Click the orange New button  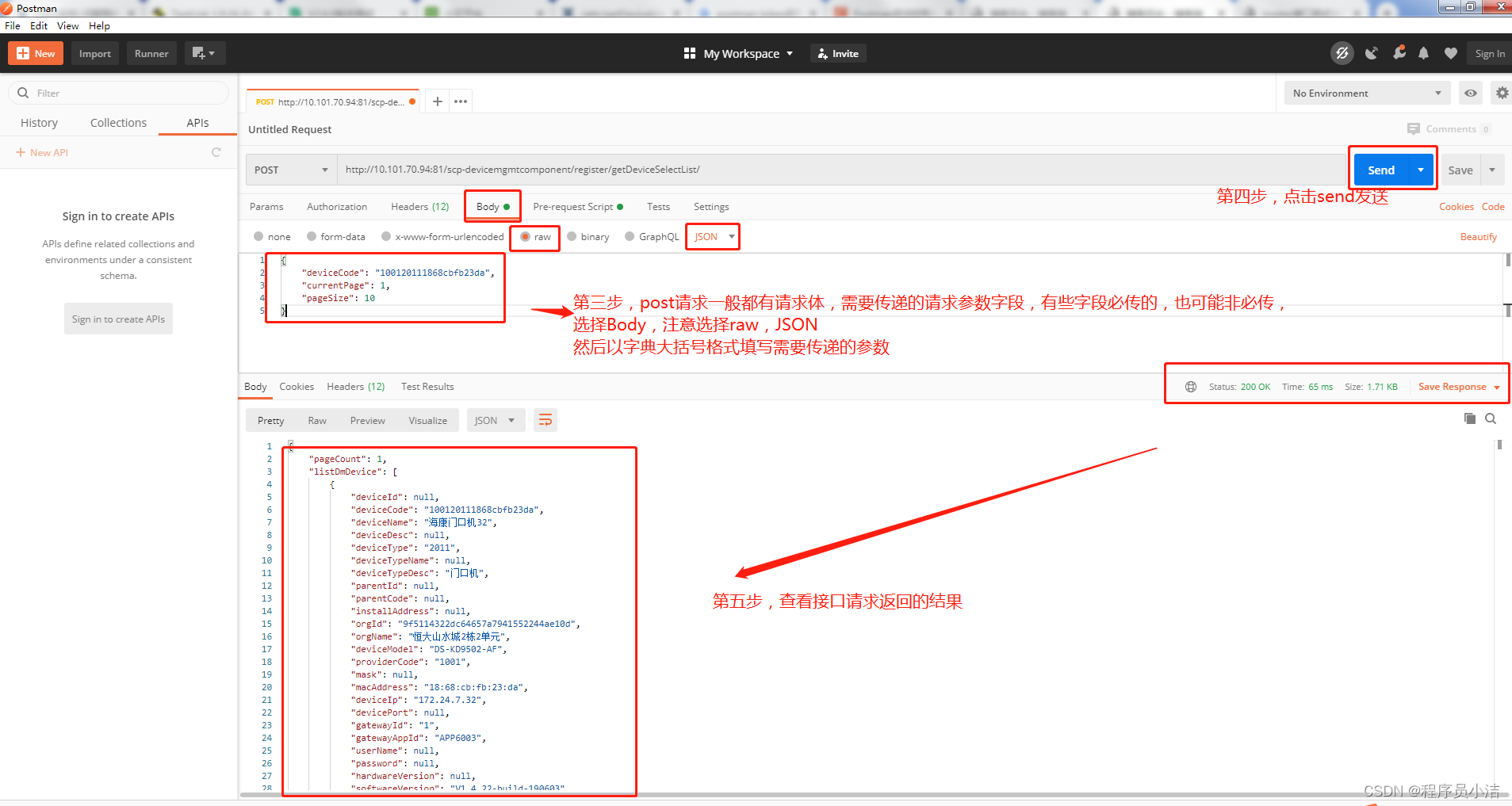36,53
